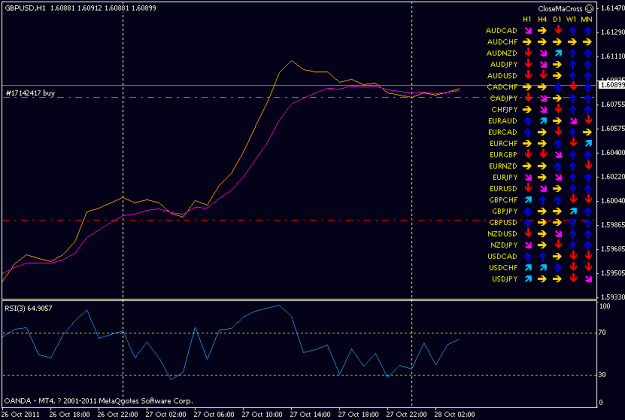The image size is (625, 420).
Task: Click the GBPUSD H4 yellow arrow
Action: click(x=542, y=222)
